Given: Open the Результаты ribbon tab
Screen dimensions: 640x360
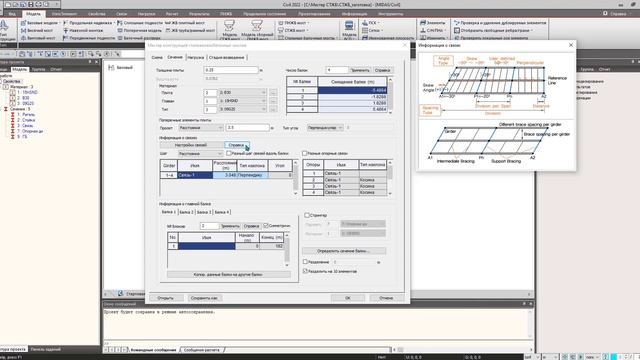Looking at the screenshot, I should point(199,13).
